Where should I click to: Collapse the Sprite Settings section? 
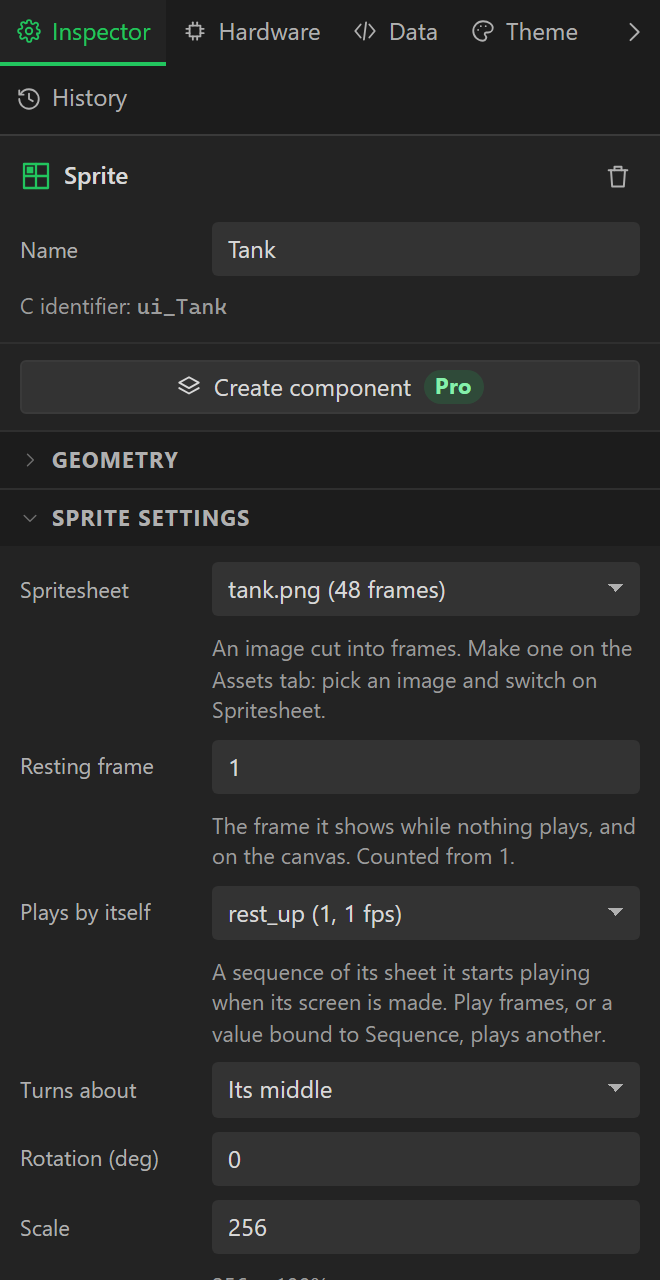coord(330,518)
